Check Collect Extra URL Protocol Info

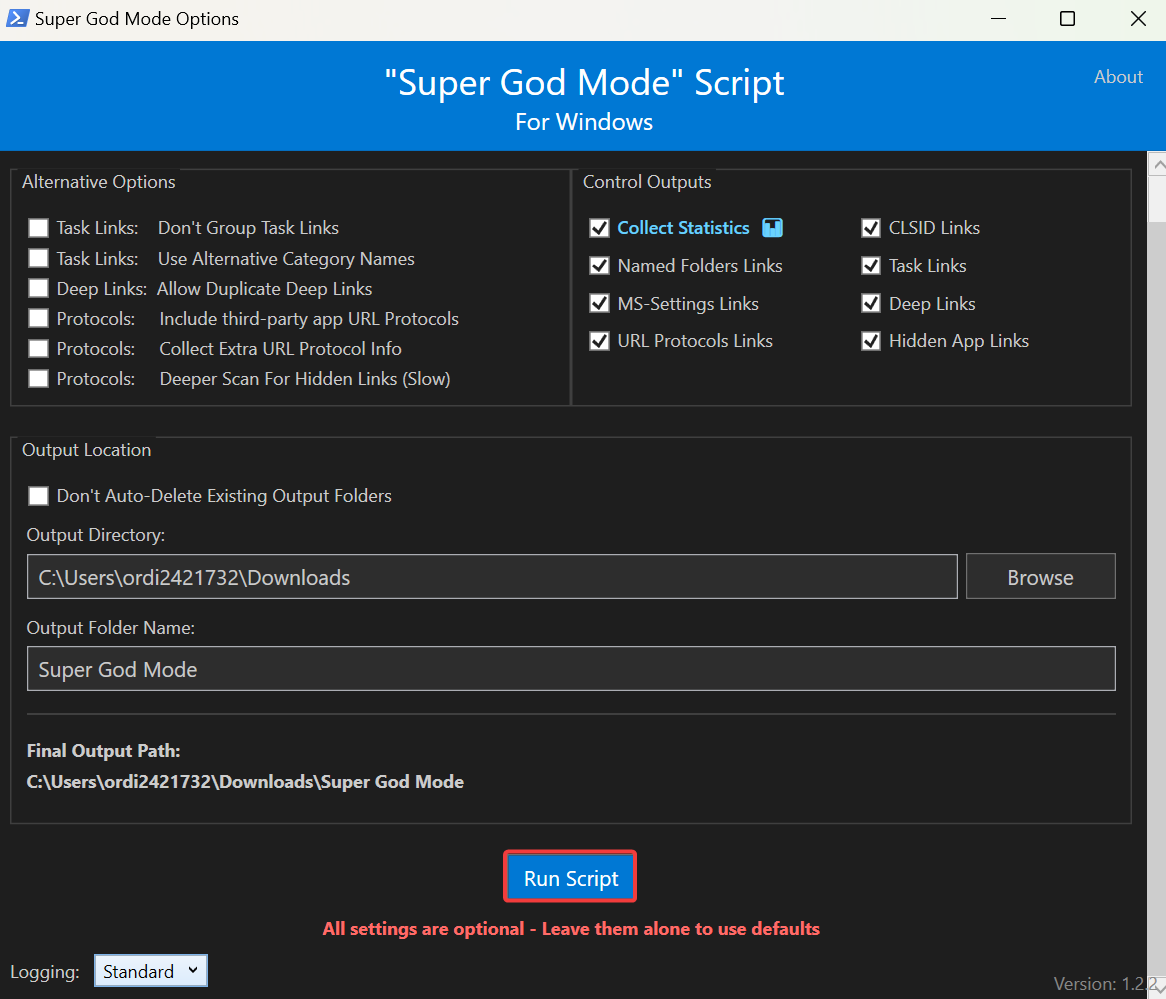coord(38,349)
